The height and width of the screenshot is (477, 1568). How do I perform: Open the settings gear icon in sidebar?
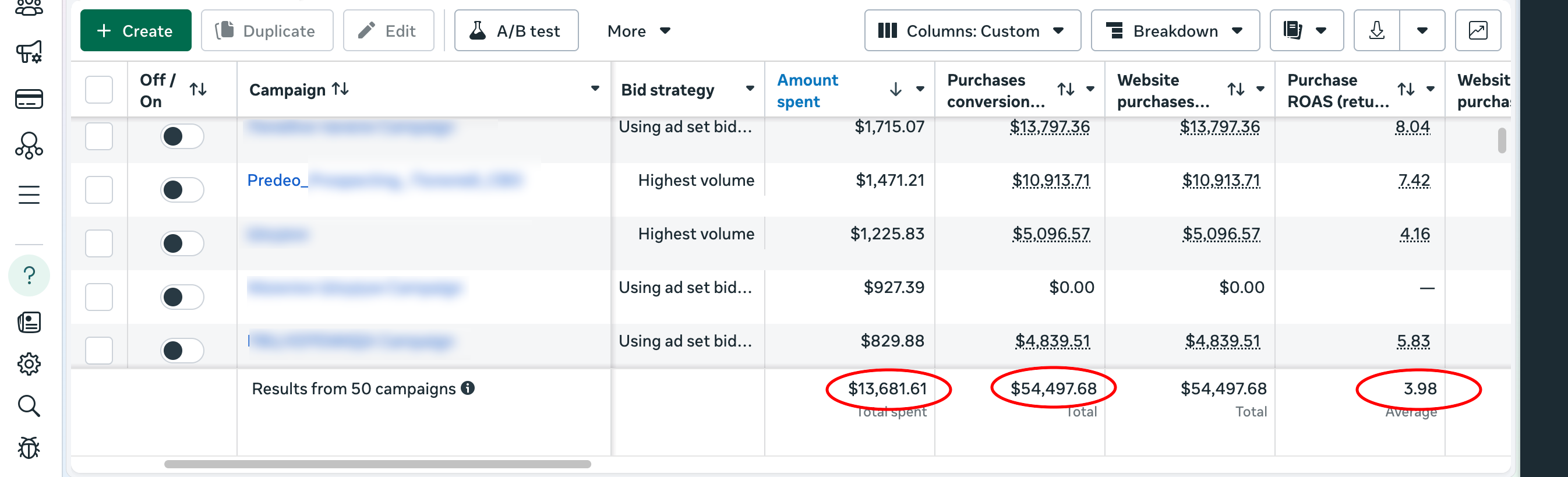coord(29,364)
